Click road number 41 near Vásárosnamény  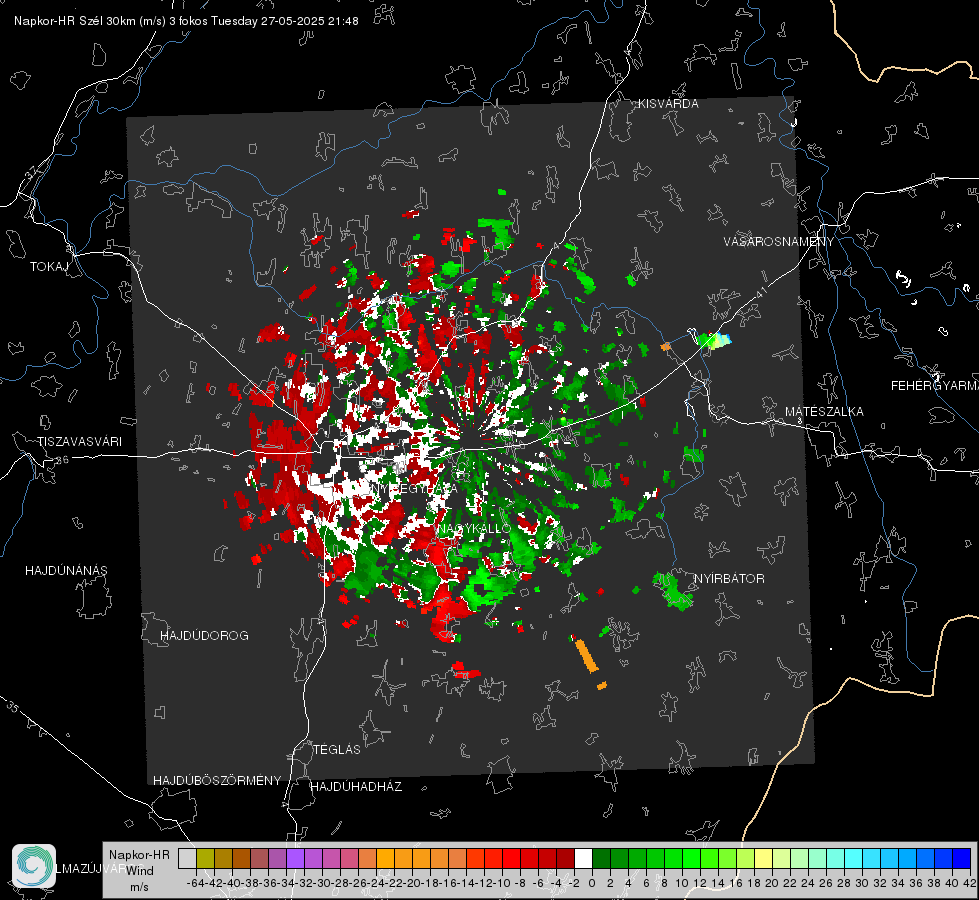761,292
